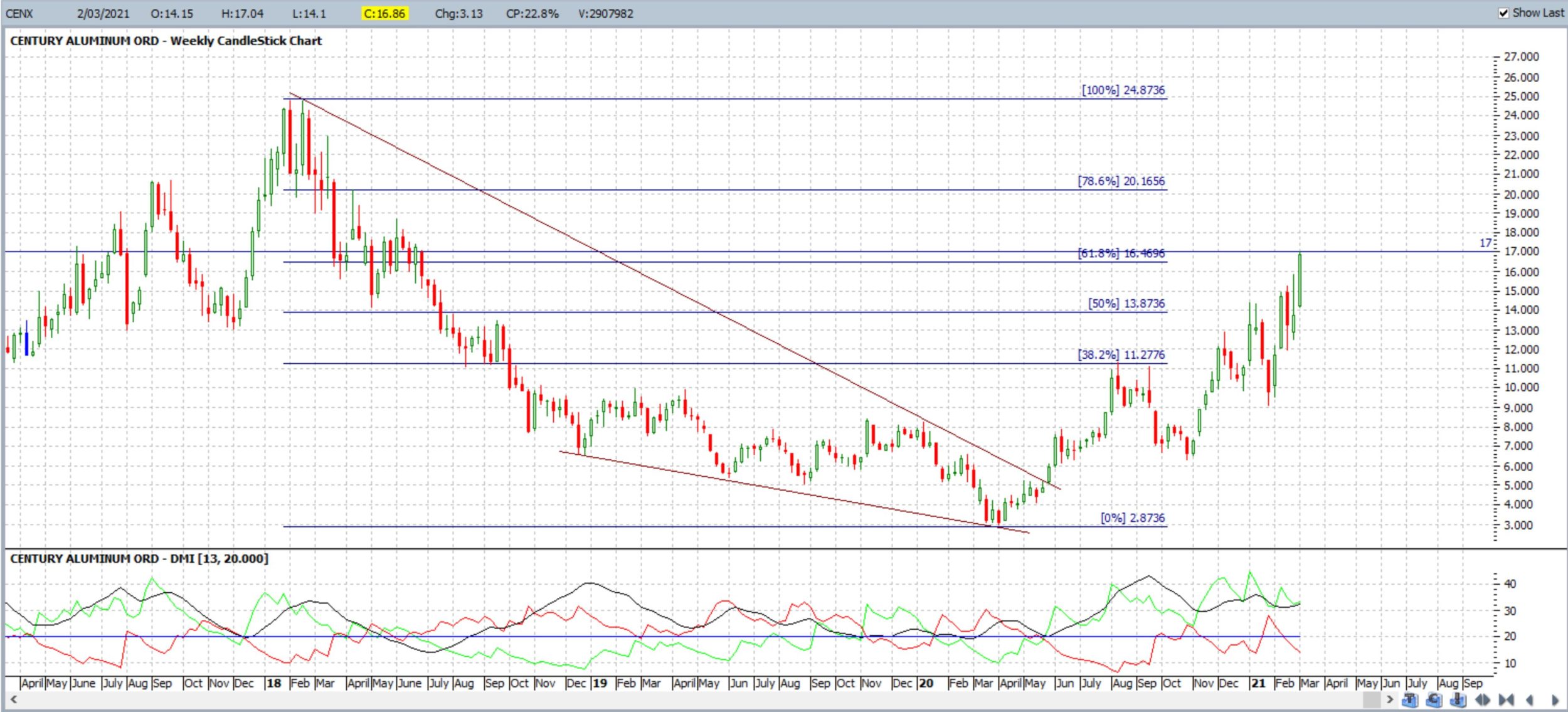Click the high price H:17.04
This screenshot has width=1568, height=712.
coord(243,13)
